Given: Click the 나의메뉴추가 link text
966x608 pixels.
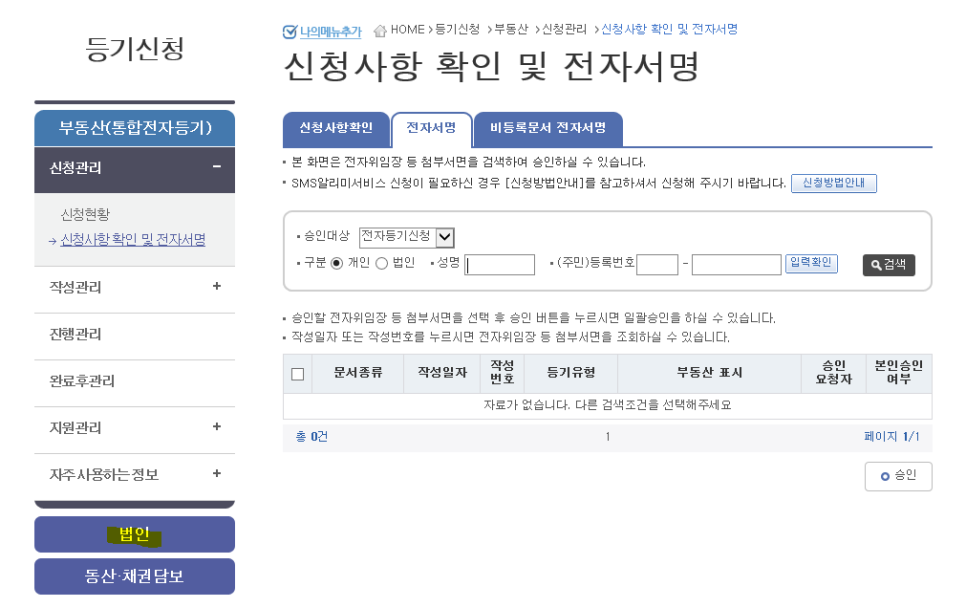Looking at the screenshot, I should pos(330,32).
